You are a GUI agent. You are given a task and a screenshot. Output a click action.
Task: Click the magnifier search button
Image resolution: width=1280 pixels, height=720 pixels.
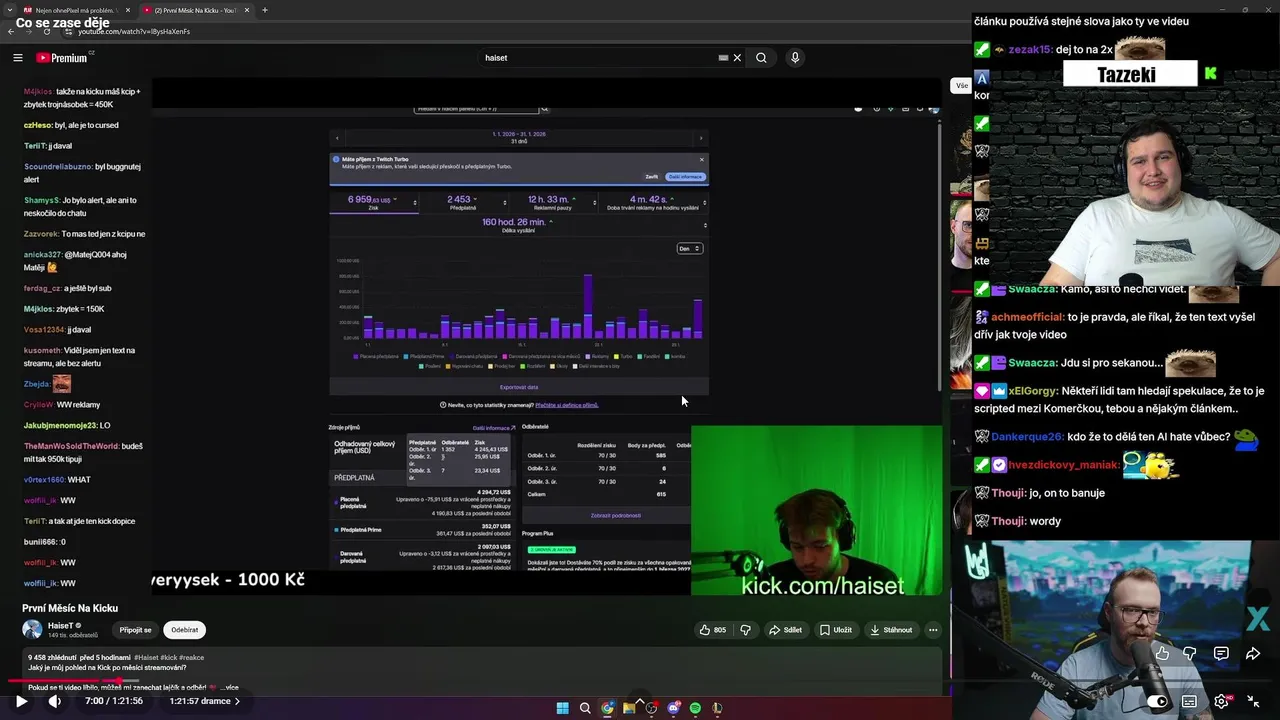point(761,58)
